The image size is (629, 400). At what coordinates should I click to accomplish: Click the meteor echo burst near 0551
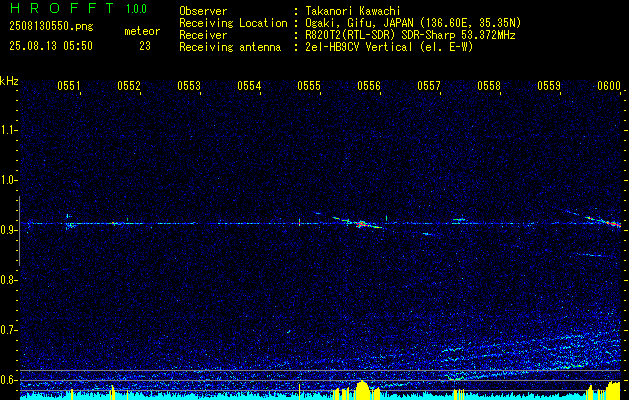(70, 222)
